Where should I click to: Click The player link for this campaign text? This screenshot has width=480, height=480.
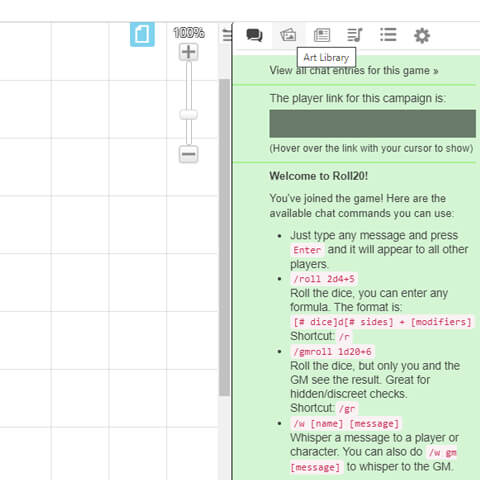tap(358, 98)
